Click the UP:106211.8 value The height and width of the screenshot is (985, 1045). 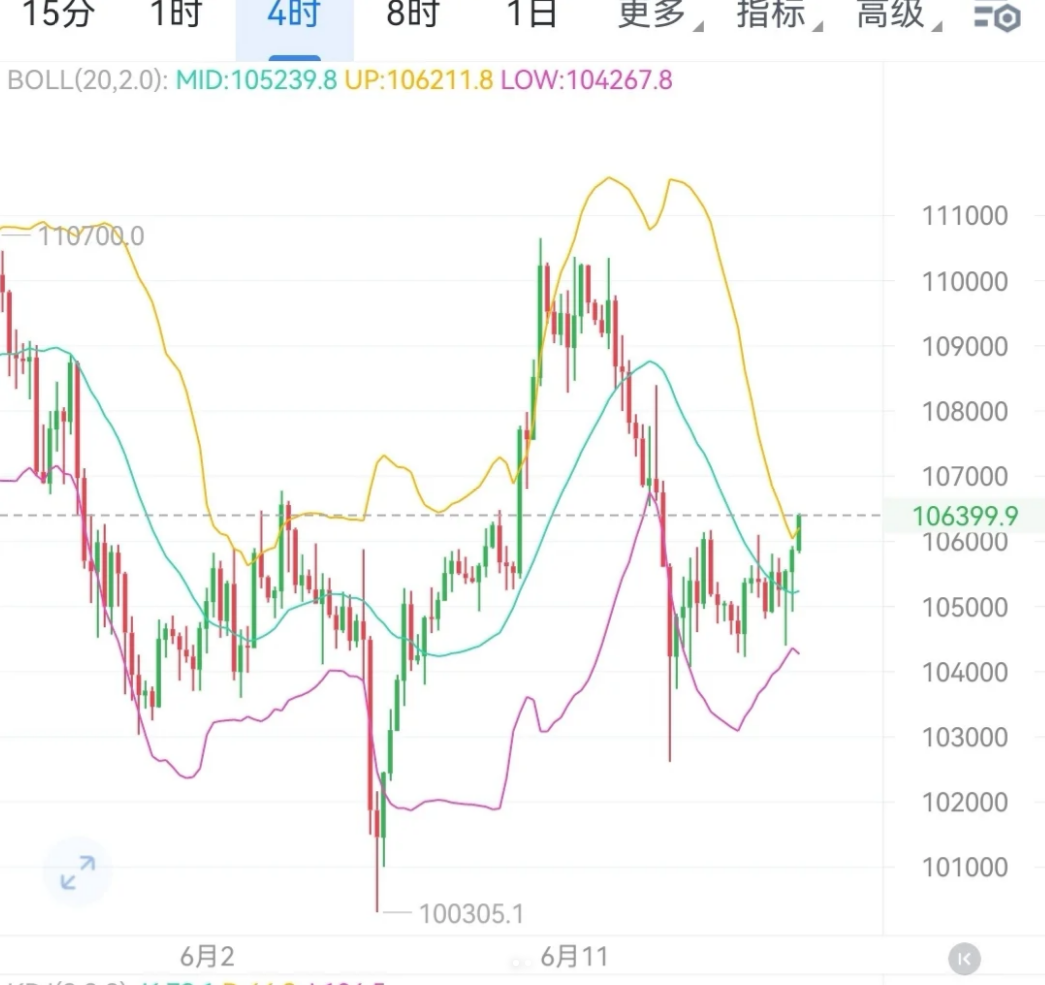[x=419, y=80]
